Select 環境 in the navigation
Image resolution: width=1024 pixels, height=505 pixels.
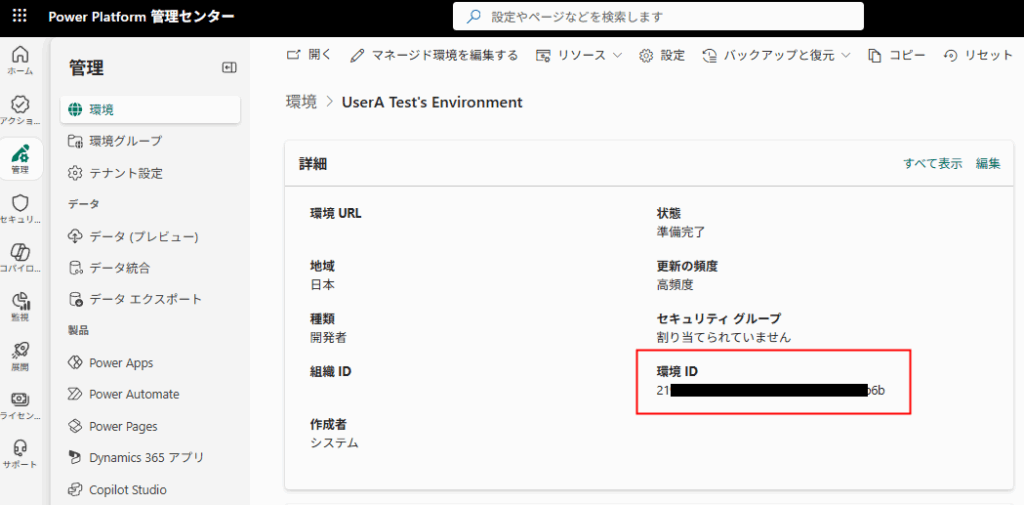(x=150, y=110)
